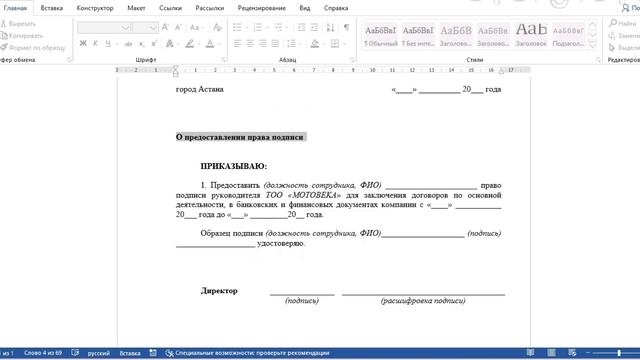Image resolution: width=640 pixels, height=360 pixels.
Task: Toggle strikethrough formatting
Action: pyautogui.click(x=128, y=43)
